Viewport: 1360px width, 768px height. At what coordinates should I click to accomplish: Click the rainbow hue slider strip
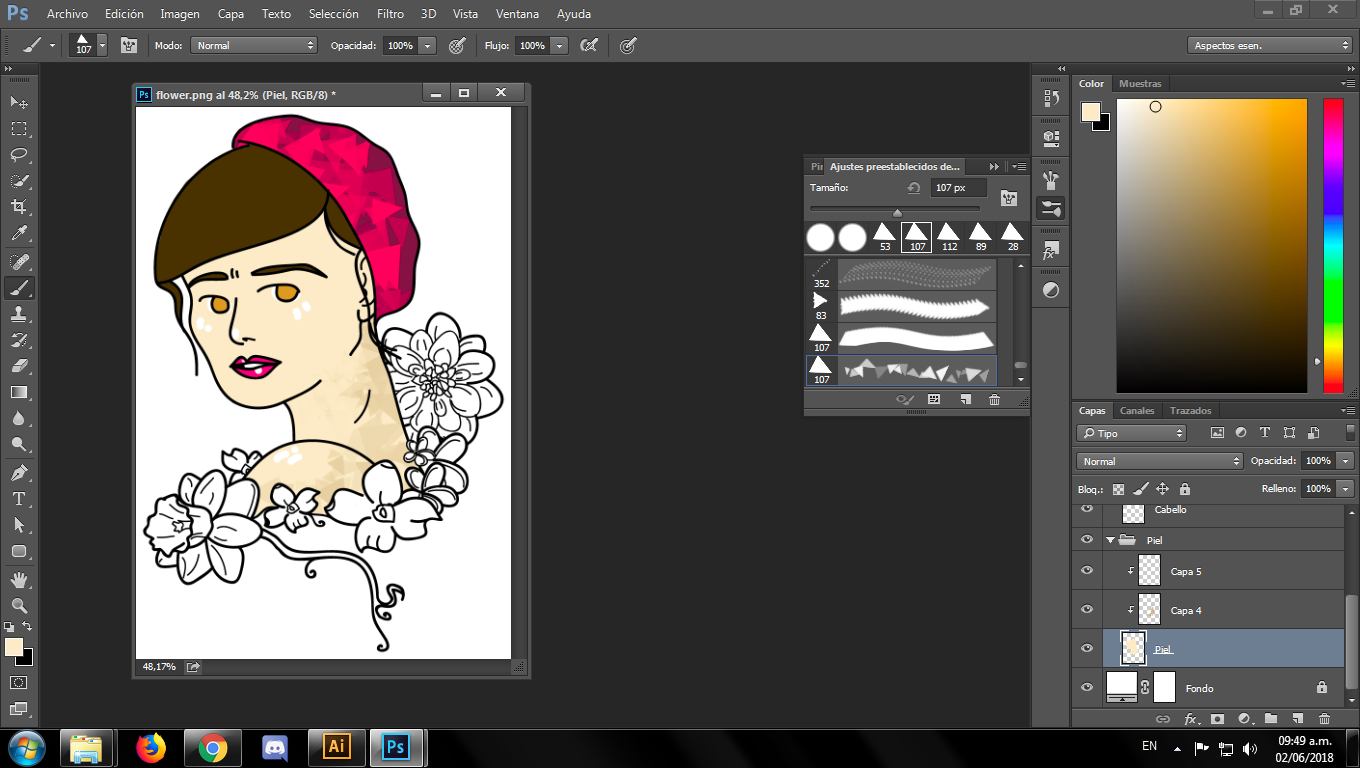point(1333,245)
